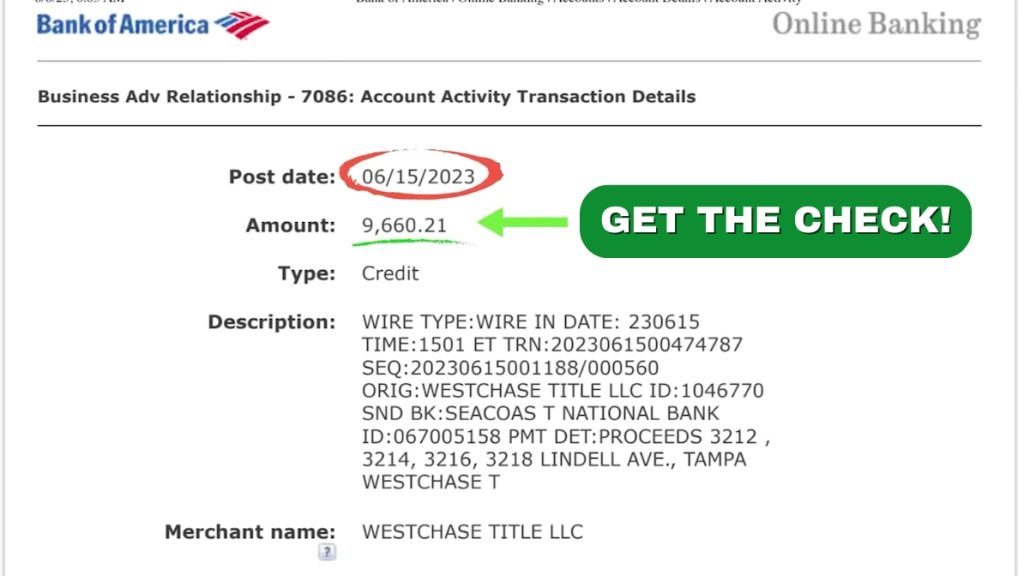
Task: Click the Bank of America flag logo
Action: click(242, 25)
